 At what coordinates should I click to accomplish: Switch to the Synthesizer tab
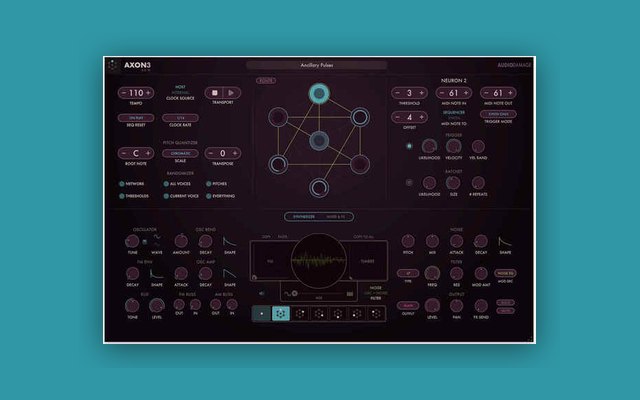pos(304,217)
